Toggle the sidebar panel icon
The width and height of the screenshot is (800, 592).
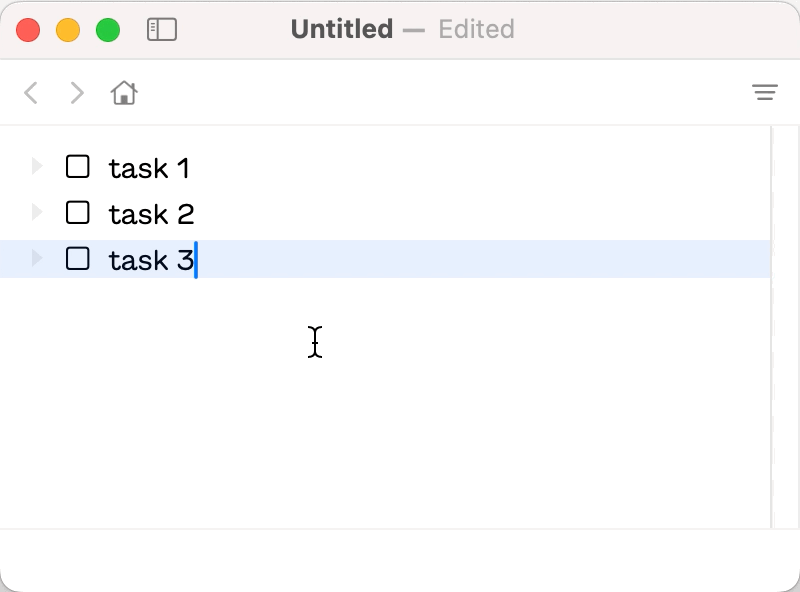click(x=161, y=30)
